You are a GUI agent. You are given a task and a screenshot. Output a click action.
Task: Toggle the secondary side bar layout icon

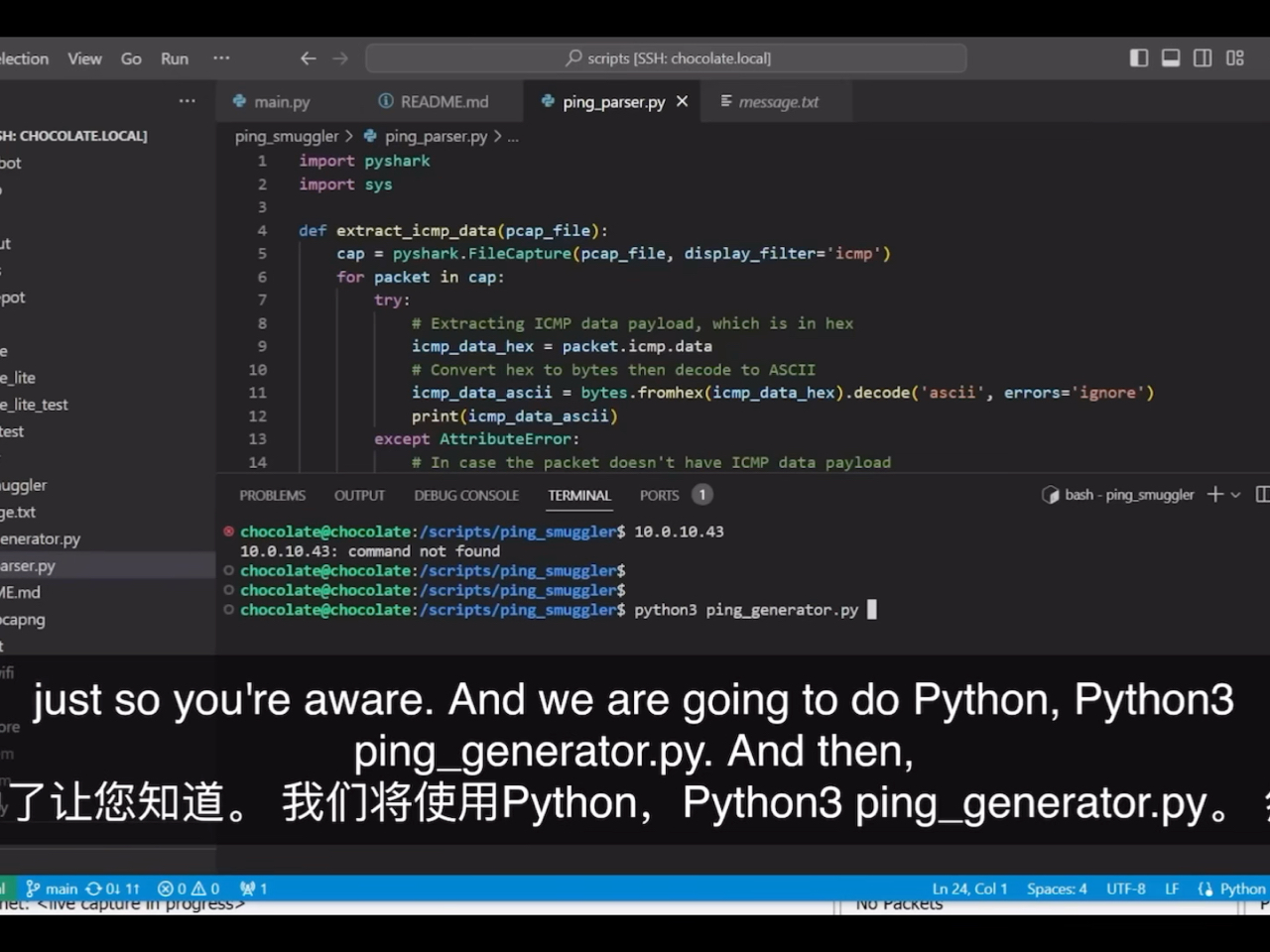(1203, 58)
